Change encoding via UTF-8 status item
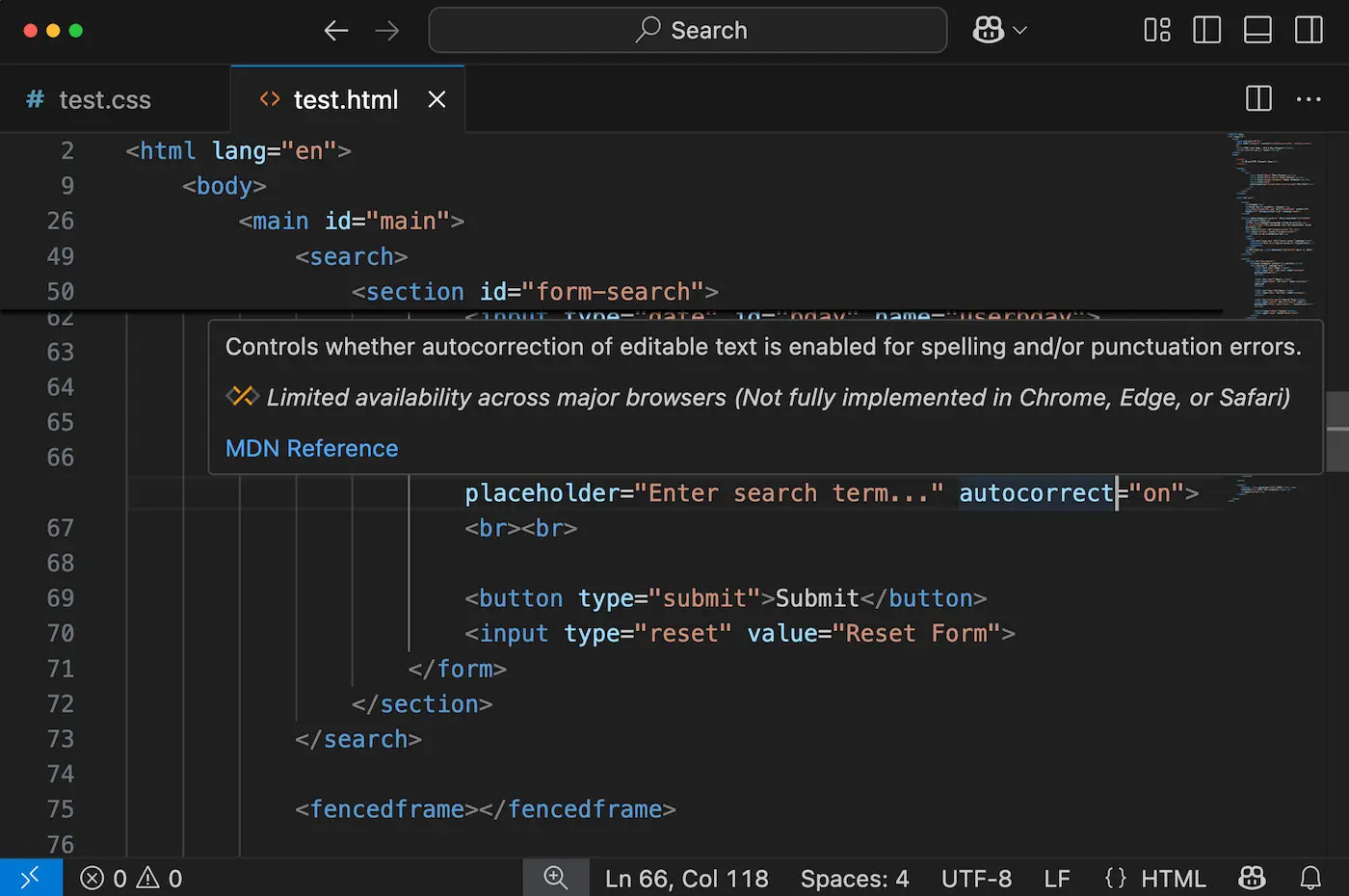Viewport: 1349px width, 896px height. click(x=976, y=878)
